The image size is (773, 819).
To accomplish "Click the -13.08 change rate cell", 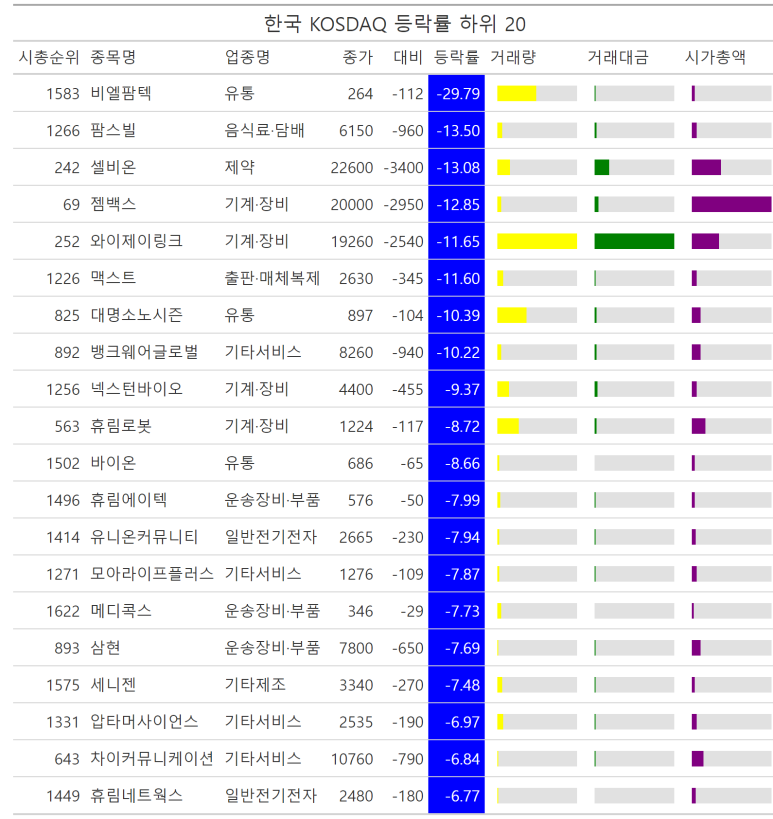I will tap(456, 167).
